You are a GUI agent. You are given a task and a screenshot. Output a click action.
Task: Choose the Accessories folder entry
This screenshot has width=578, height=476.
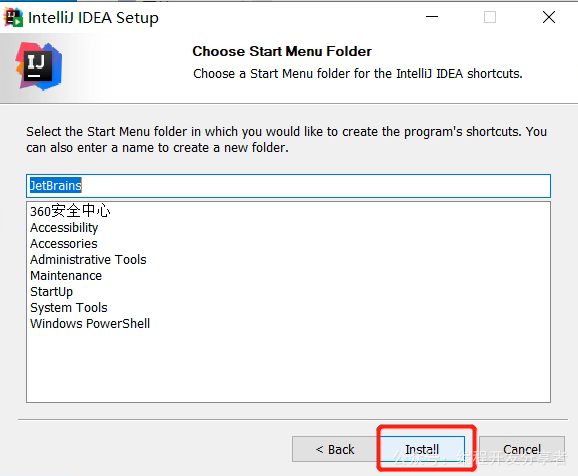click(64, 243)
